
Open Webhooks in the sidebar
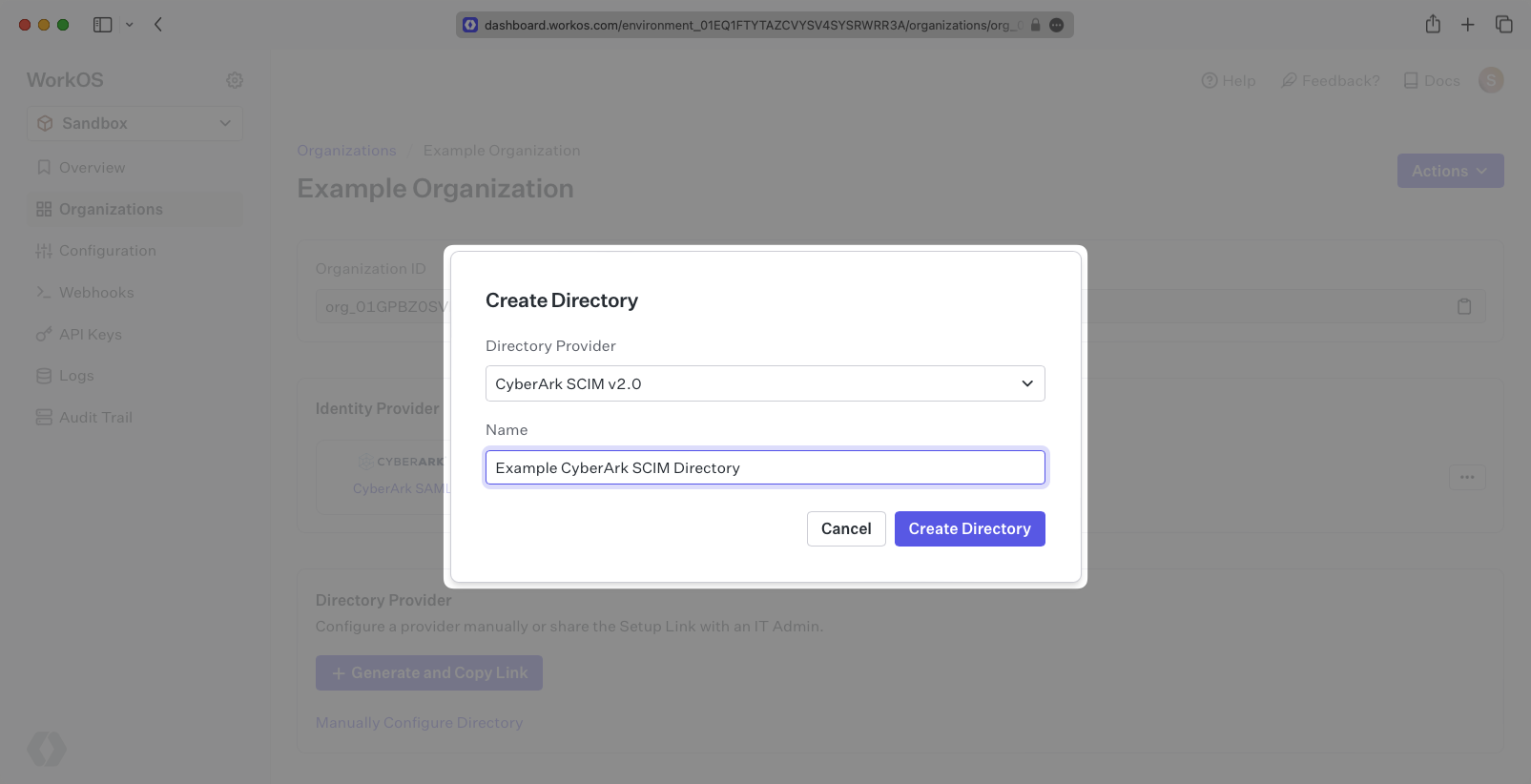click(x=96, y=293)
